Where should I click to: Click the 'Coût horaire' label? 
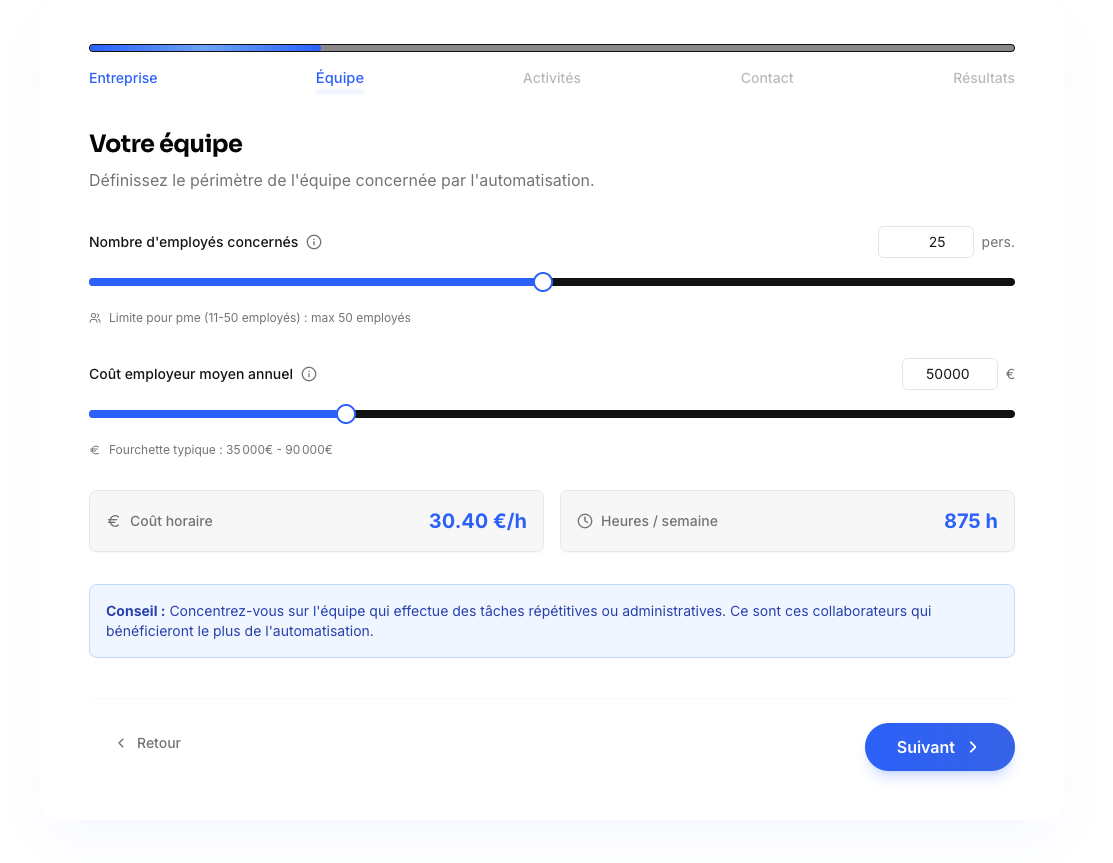click(171, 521)
